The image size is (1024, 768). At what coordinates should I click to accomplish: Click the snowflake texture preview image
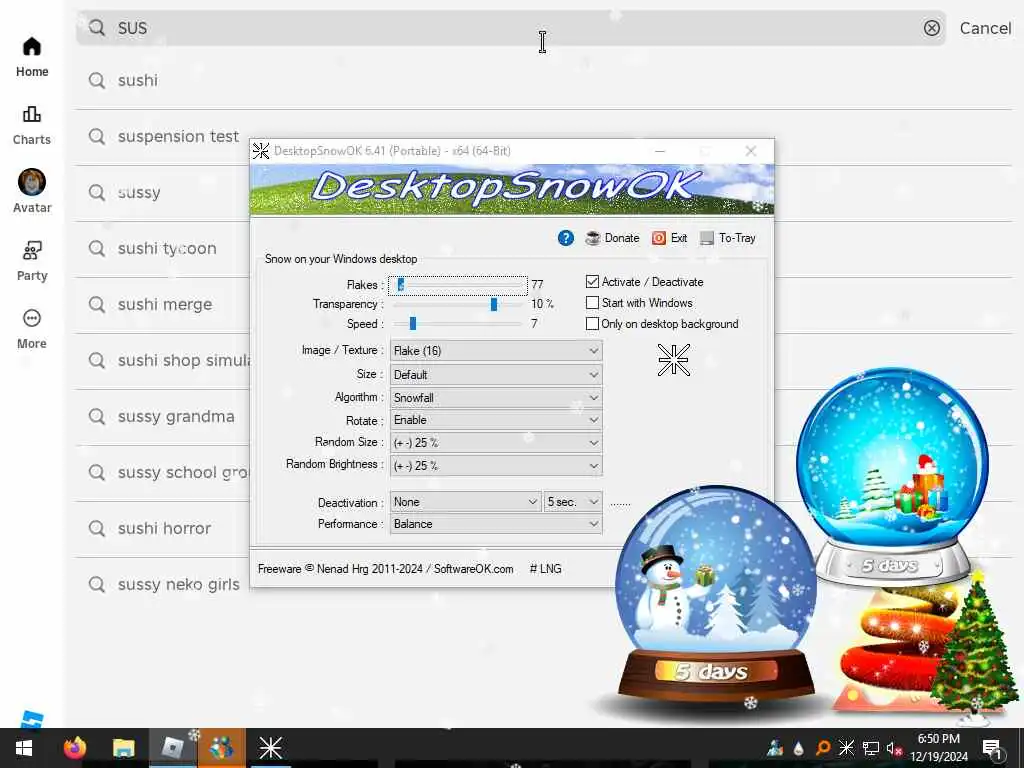click(x=674, y=360)
